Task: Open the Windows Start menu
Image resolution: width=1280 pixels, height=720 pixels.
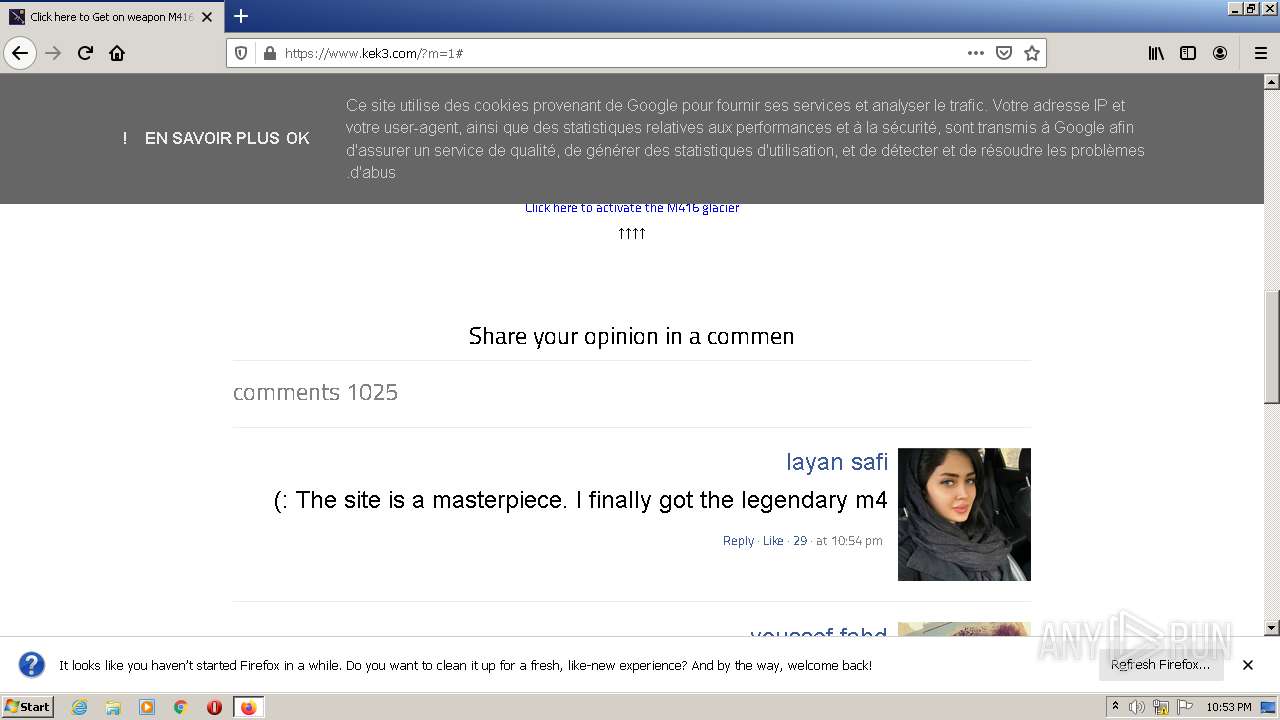Action: 28,707
